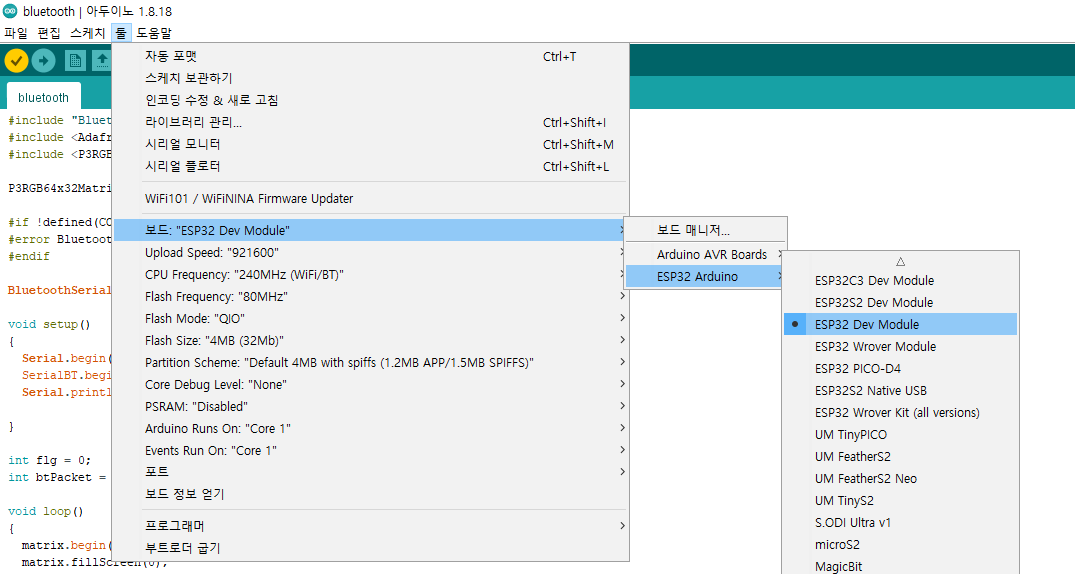Select S.ODI Ultra v1 board
Screen dimensions: 1075x574
900,522
